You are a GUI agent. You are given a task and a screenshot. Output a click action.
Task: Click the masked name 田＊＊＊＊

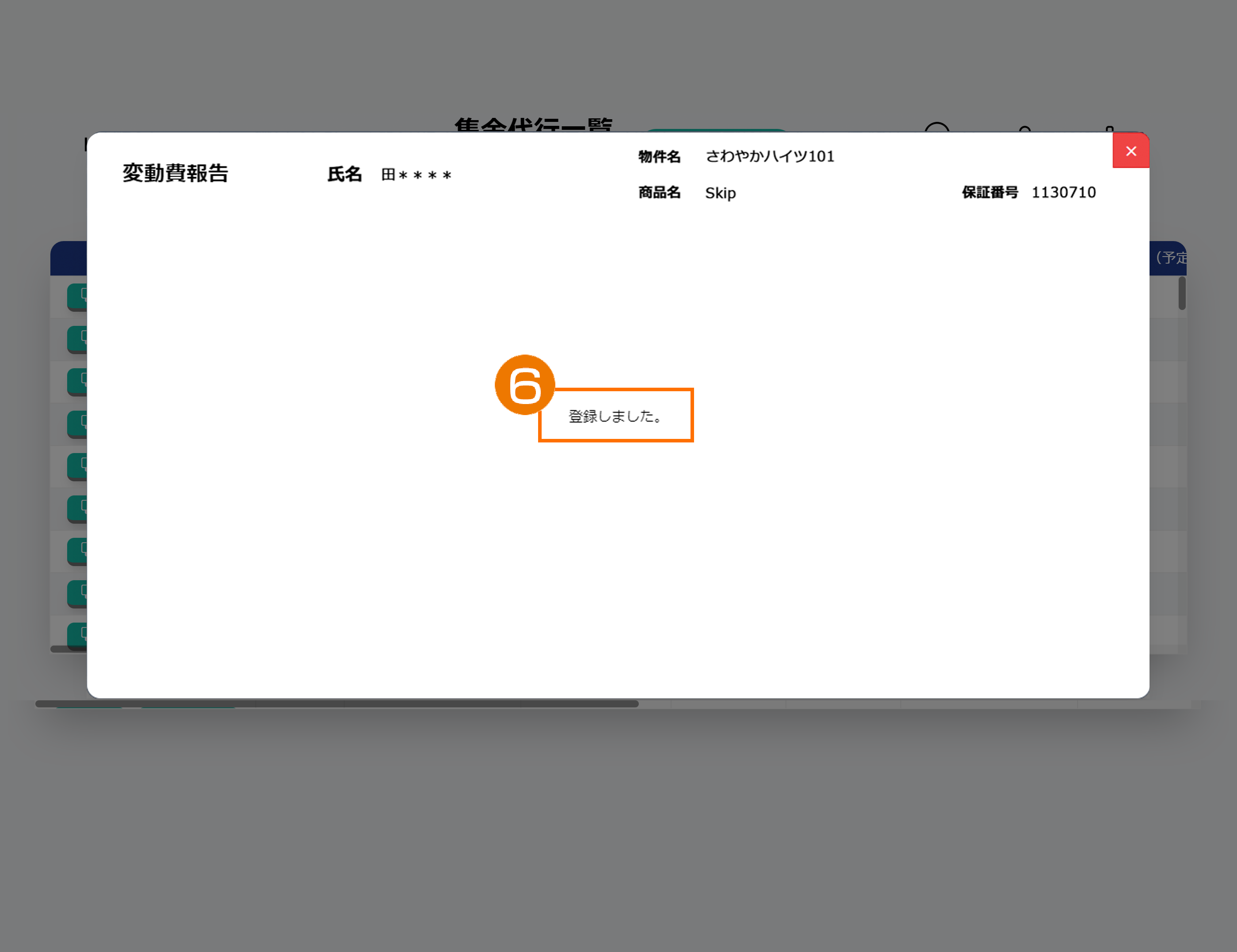click(416, 175)
